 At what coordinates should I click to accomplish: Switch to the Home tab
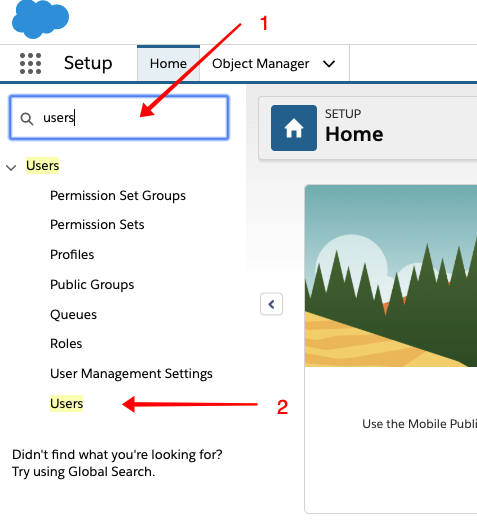(168, 63)
